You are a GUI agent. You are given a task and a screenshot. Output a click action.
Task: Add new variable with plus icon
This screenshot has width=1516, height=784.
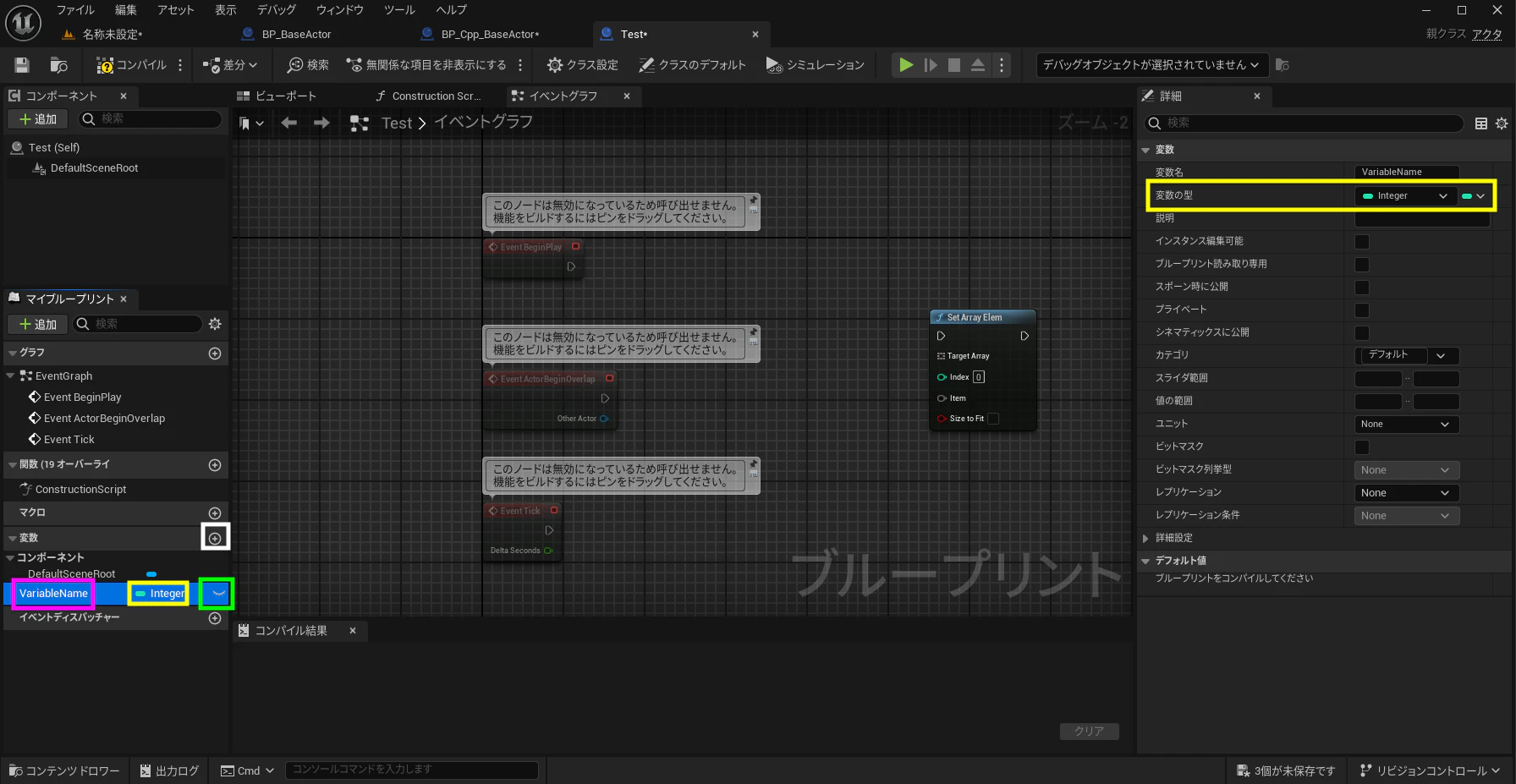point(215,538)
